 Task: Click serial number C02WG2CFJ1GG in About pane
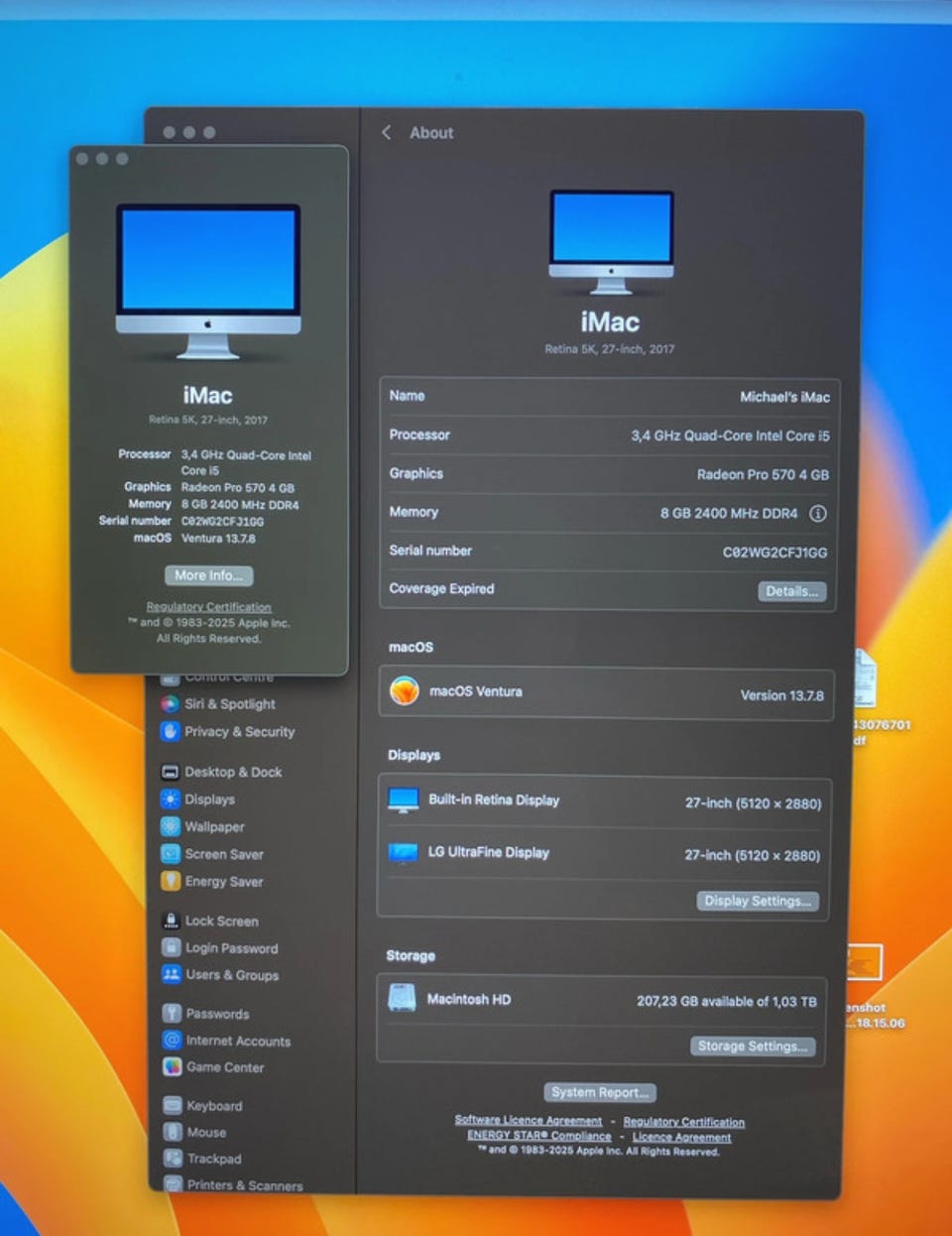(x=774, y=553)
